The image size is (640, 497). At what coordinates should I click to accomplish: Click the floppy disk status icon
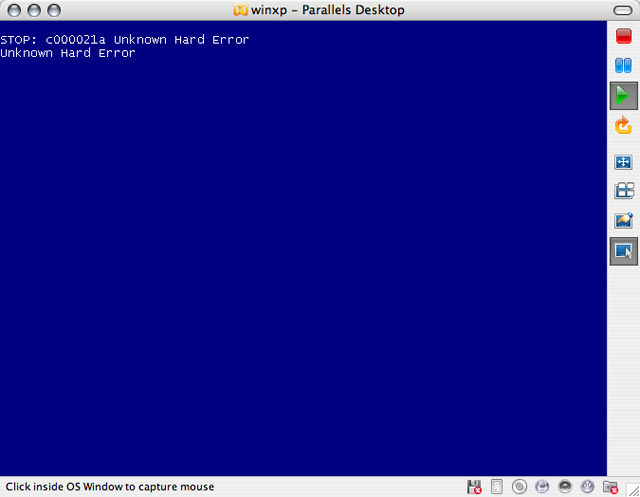click(474, 487)
